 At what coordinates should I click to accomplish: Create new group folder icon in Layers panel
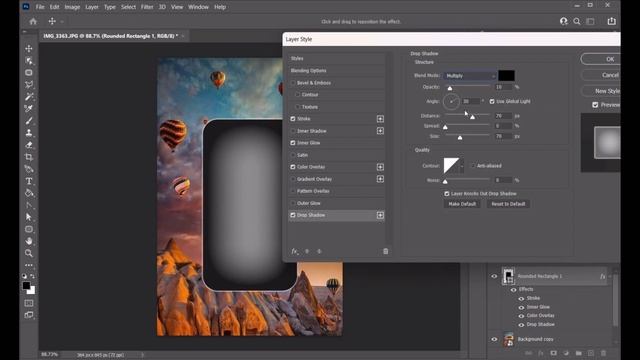tap(578, 353)
